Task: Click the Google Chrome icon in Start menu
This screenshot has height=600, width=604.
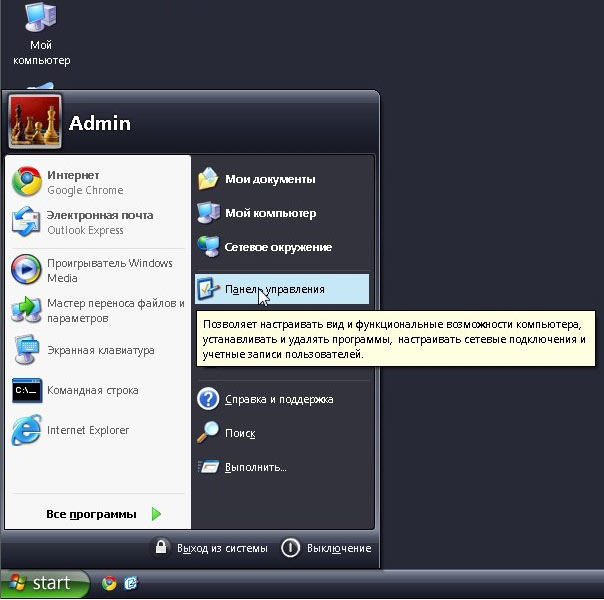Action: point(26,182)
